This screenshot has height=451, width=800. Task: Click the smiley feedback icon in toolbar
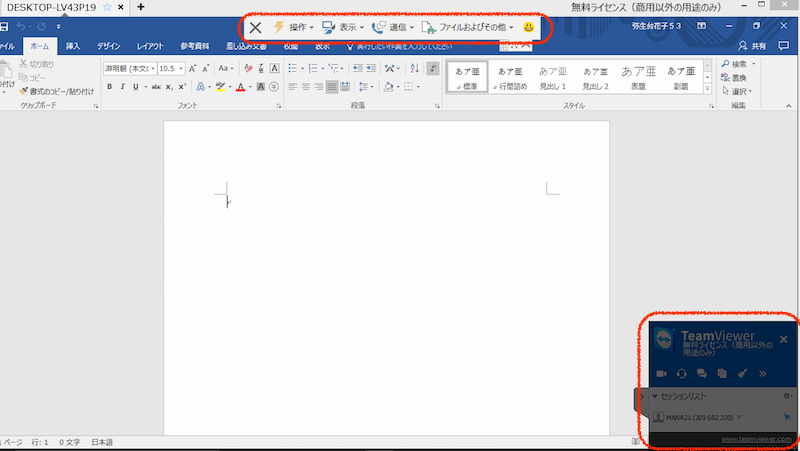coord(528,27)
